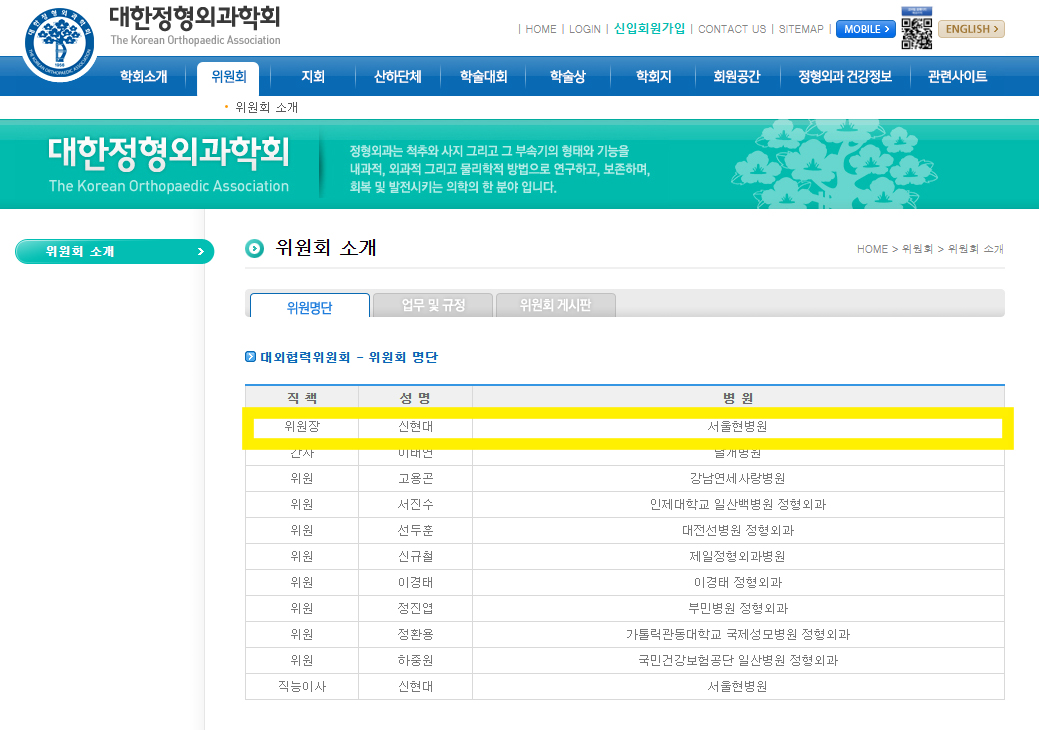Switch to the ENGLISH site

pos(971,29)
